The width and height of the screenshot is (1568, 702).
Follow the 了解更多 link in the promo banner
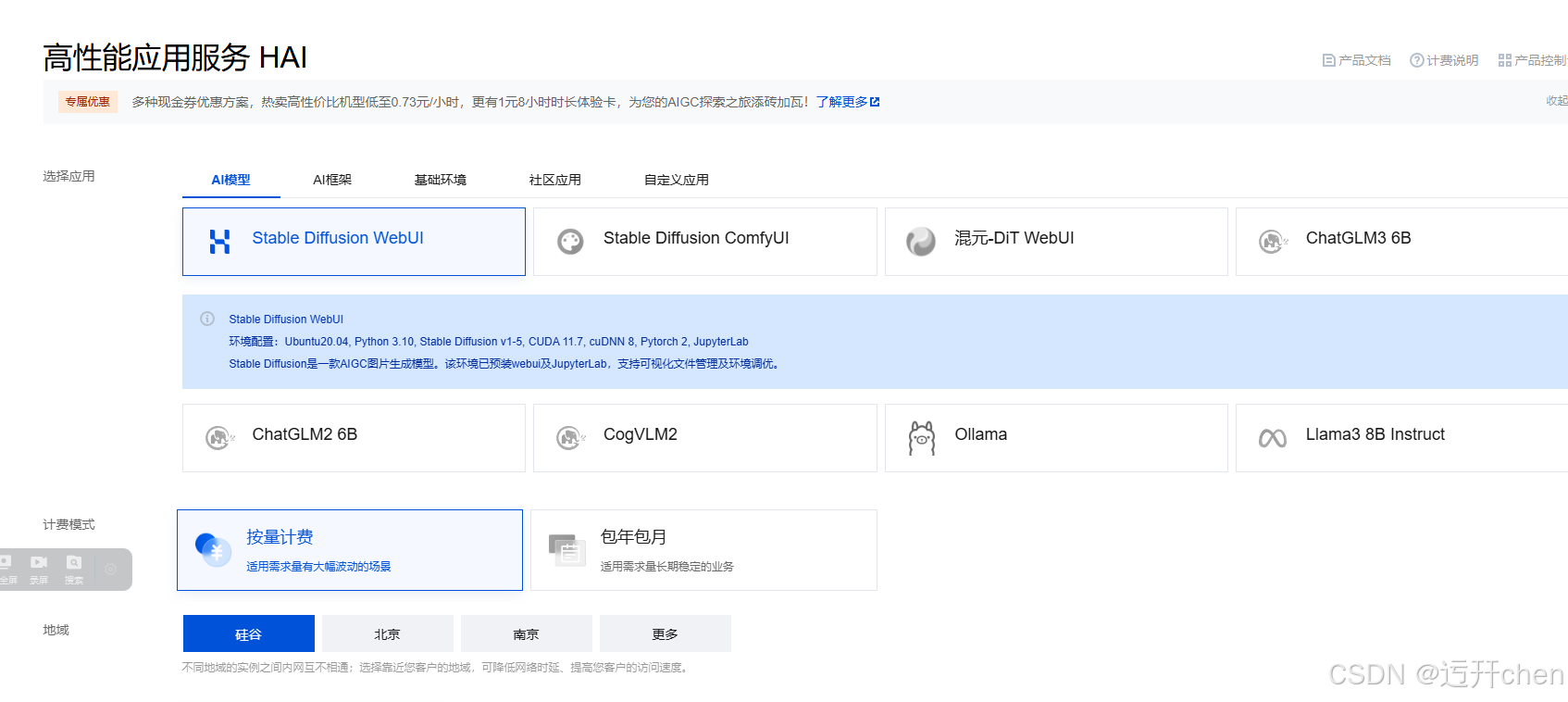(x=848, y=102)
